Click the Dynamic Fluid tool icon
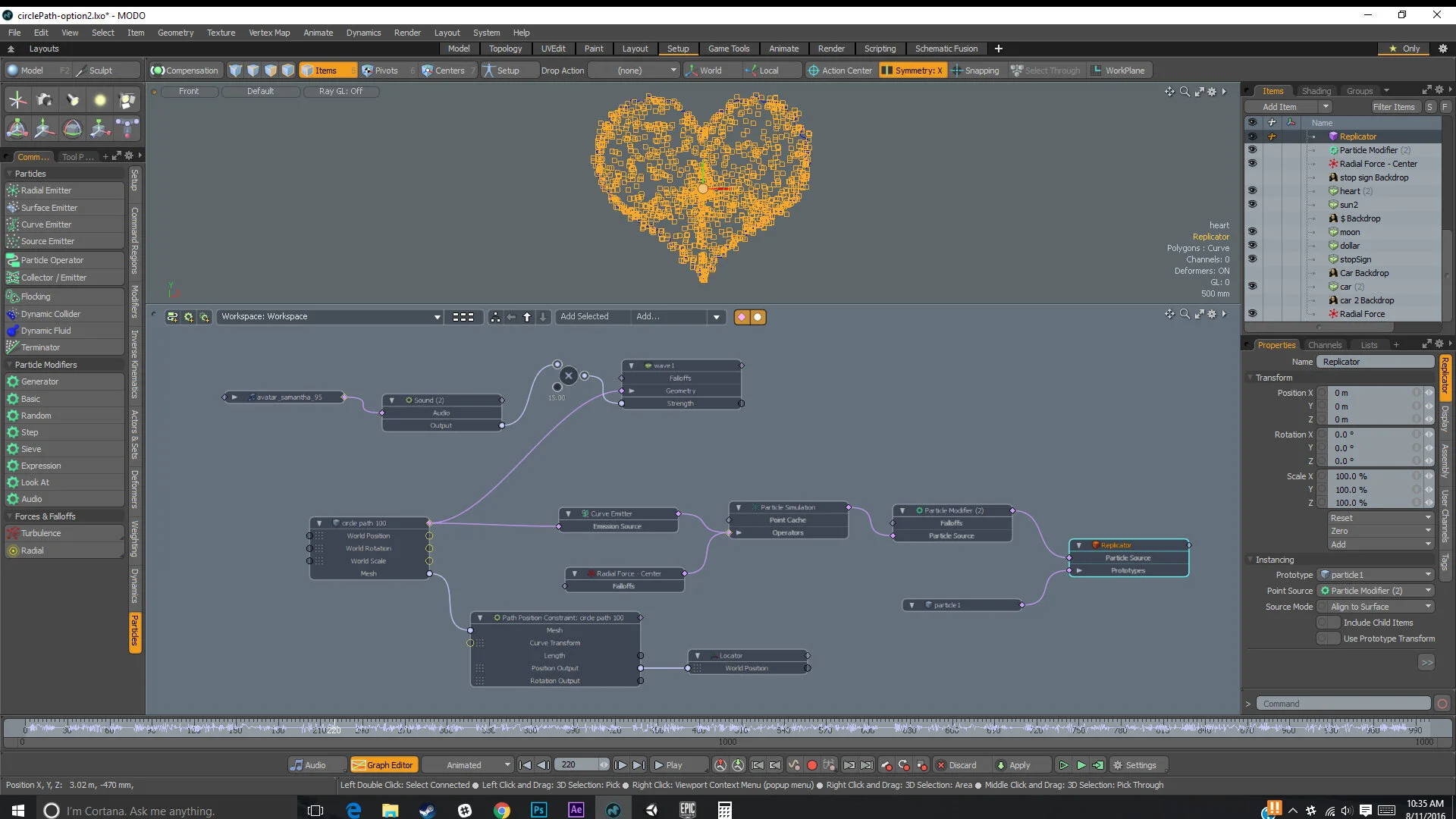 [13, 331]
